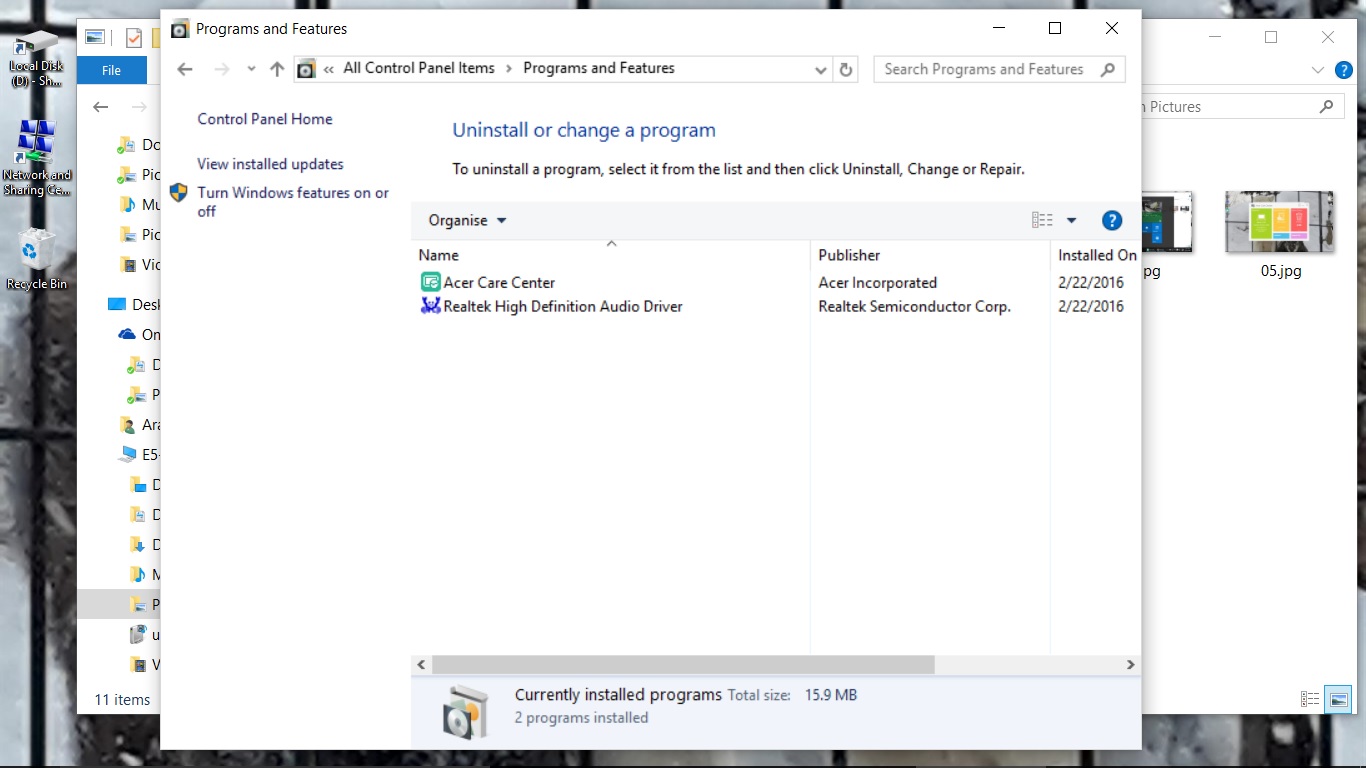Open View installed updates link
Image resolution: width=1366 pixels, height=768 pixels.
[270, 164]
